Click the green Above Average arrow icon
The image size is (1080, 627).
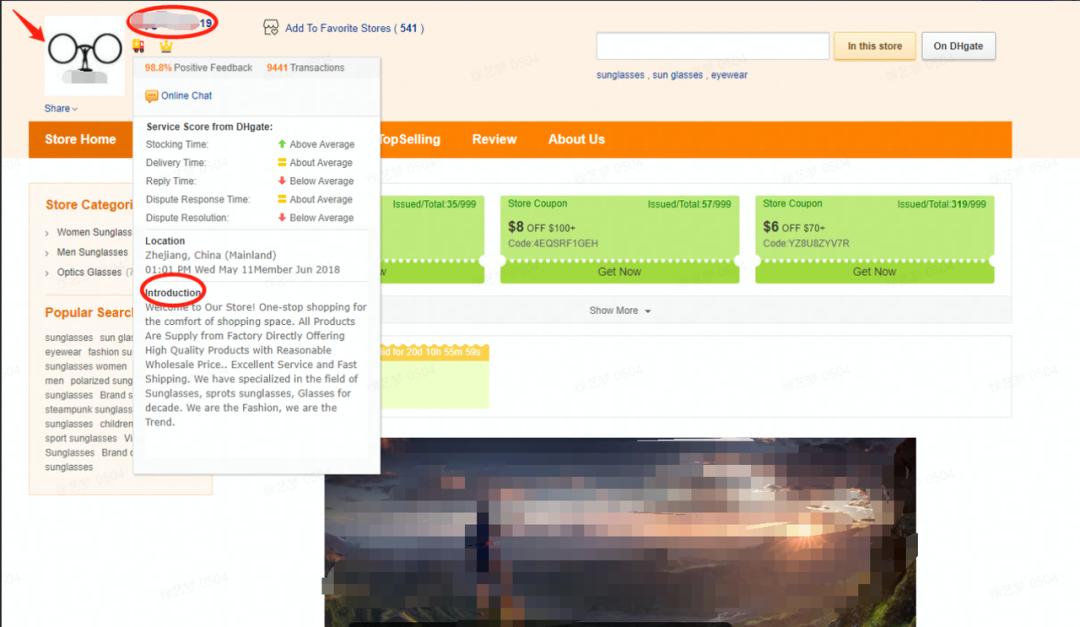point(282,145)
